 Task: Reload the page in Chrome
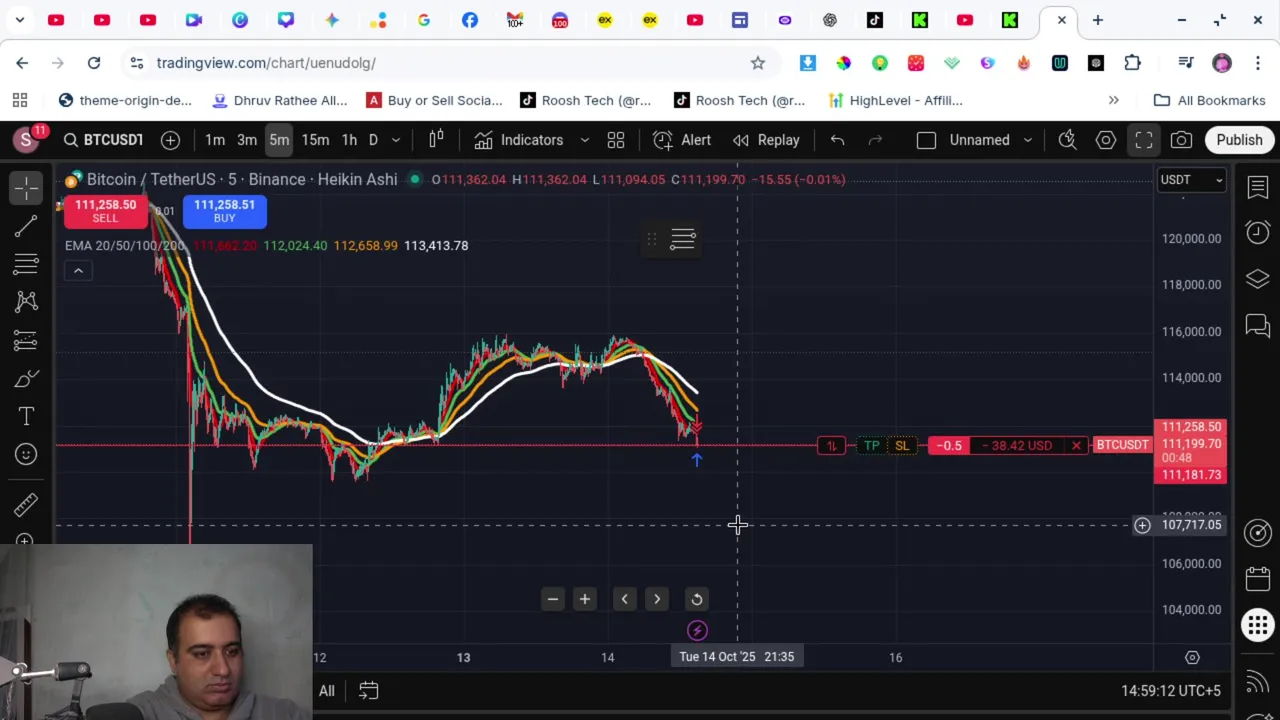(x=94, y=63)
